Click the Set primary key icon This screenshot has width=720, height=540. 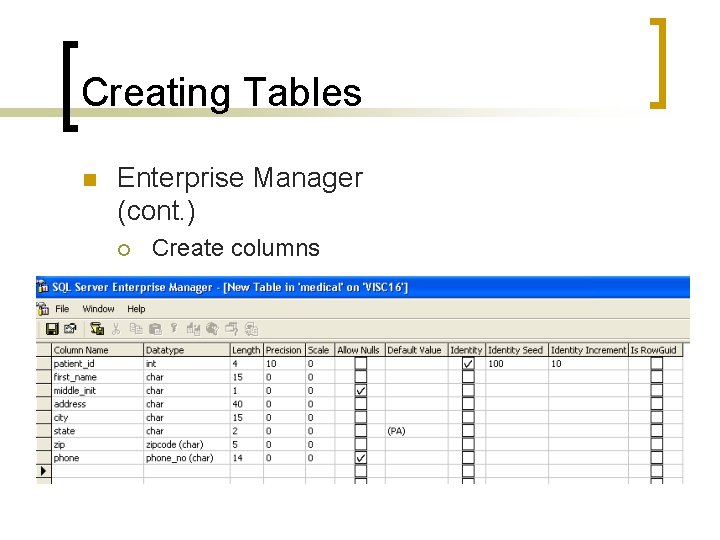click(174, 328)
